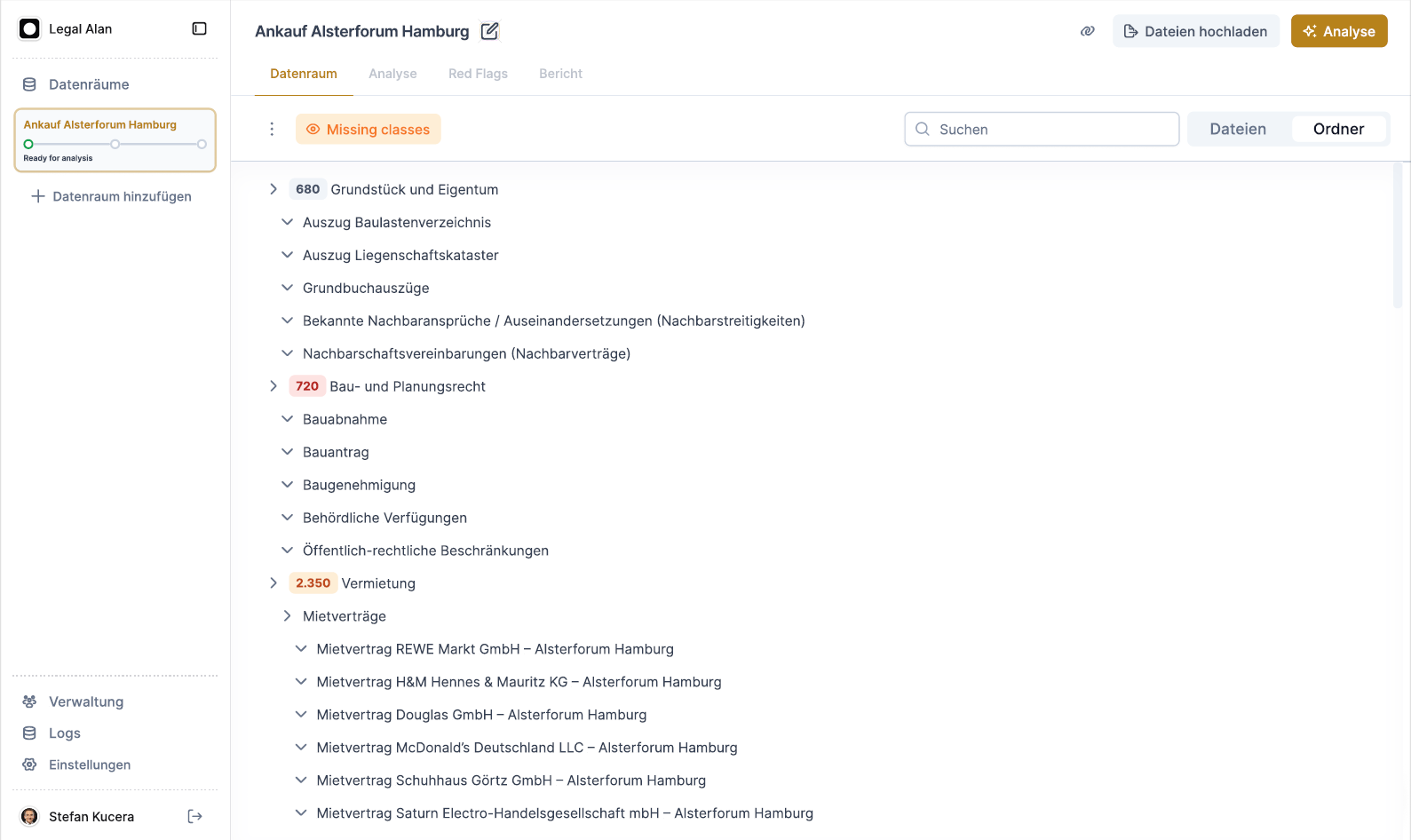Click the first step of progress tracker
The height and width of the screenshot is (840, 1411).
pos(28,144)
